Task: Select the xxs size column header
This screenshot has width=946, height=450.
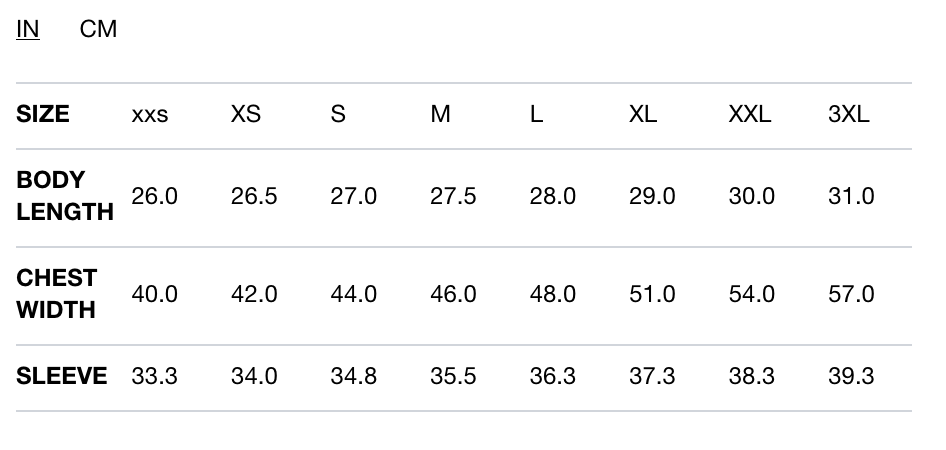Action: tap(150, 114)
